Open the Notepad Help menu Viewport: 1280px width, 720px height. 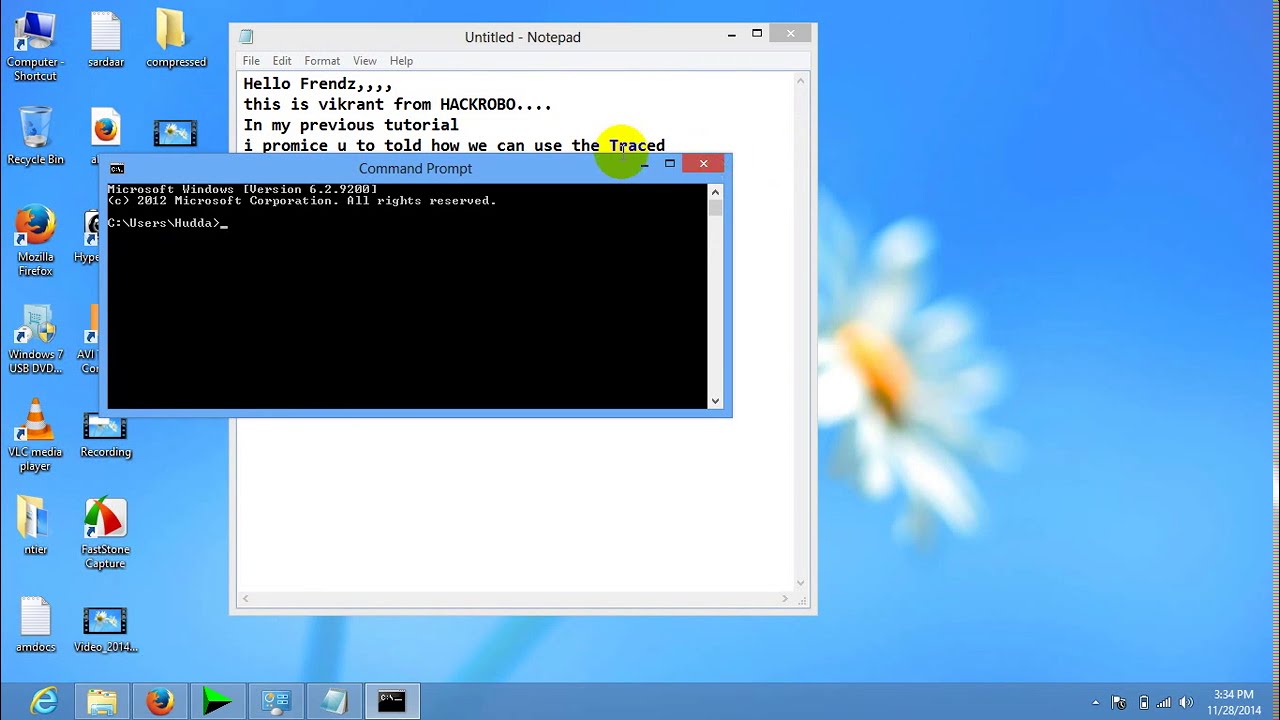[401, 61]
